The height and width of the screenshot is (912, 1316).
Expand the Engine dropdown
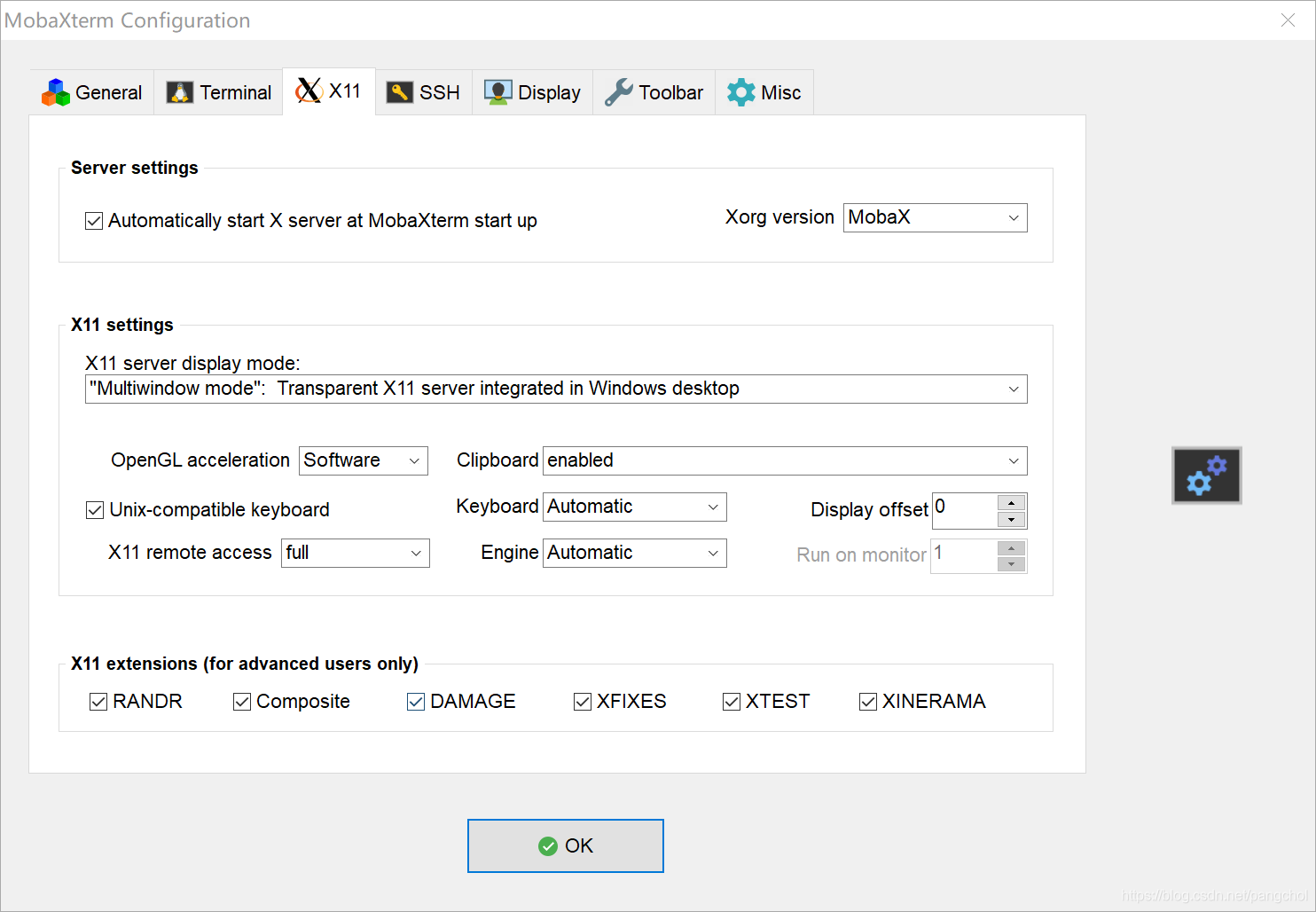tap(635, 553)
